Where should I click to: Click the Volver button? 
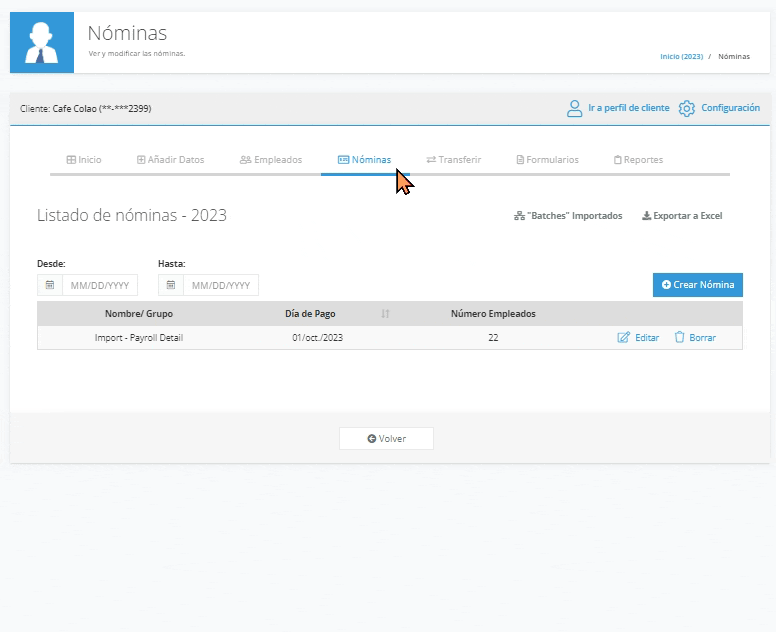[x=387, y=439]
